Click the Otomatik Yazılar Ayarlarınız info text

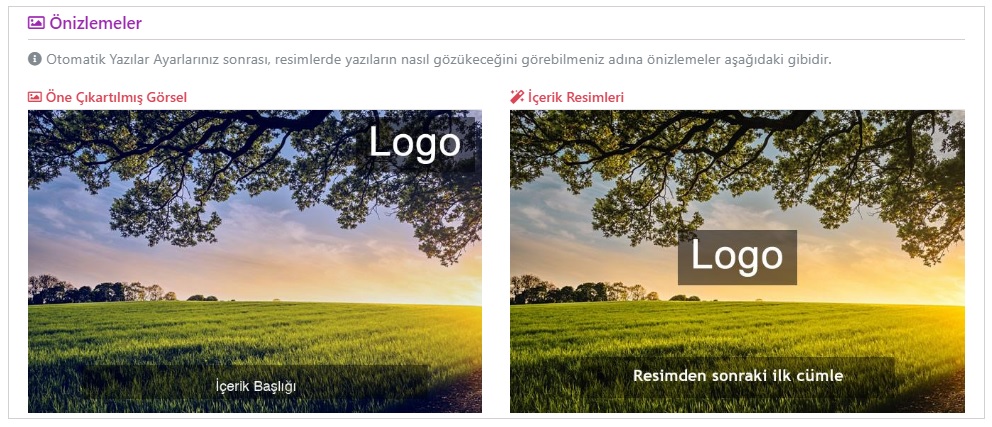(438, 60)
